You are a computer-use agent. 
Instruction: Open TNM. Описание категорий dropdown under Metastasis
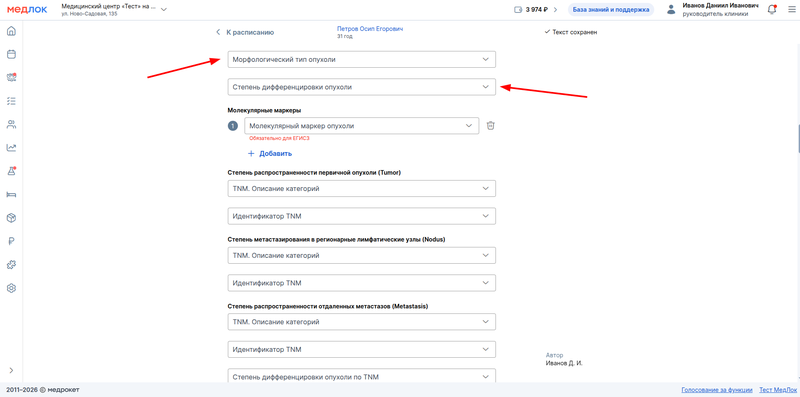(362, 322)
